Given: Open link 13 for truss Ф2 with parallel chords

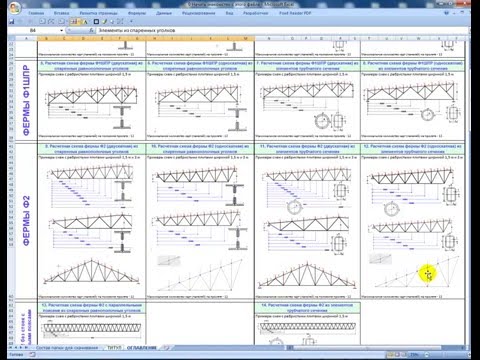Looking at the screenshot, I should (x=91, y=308).
